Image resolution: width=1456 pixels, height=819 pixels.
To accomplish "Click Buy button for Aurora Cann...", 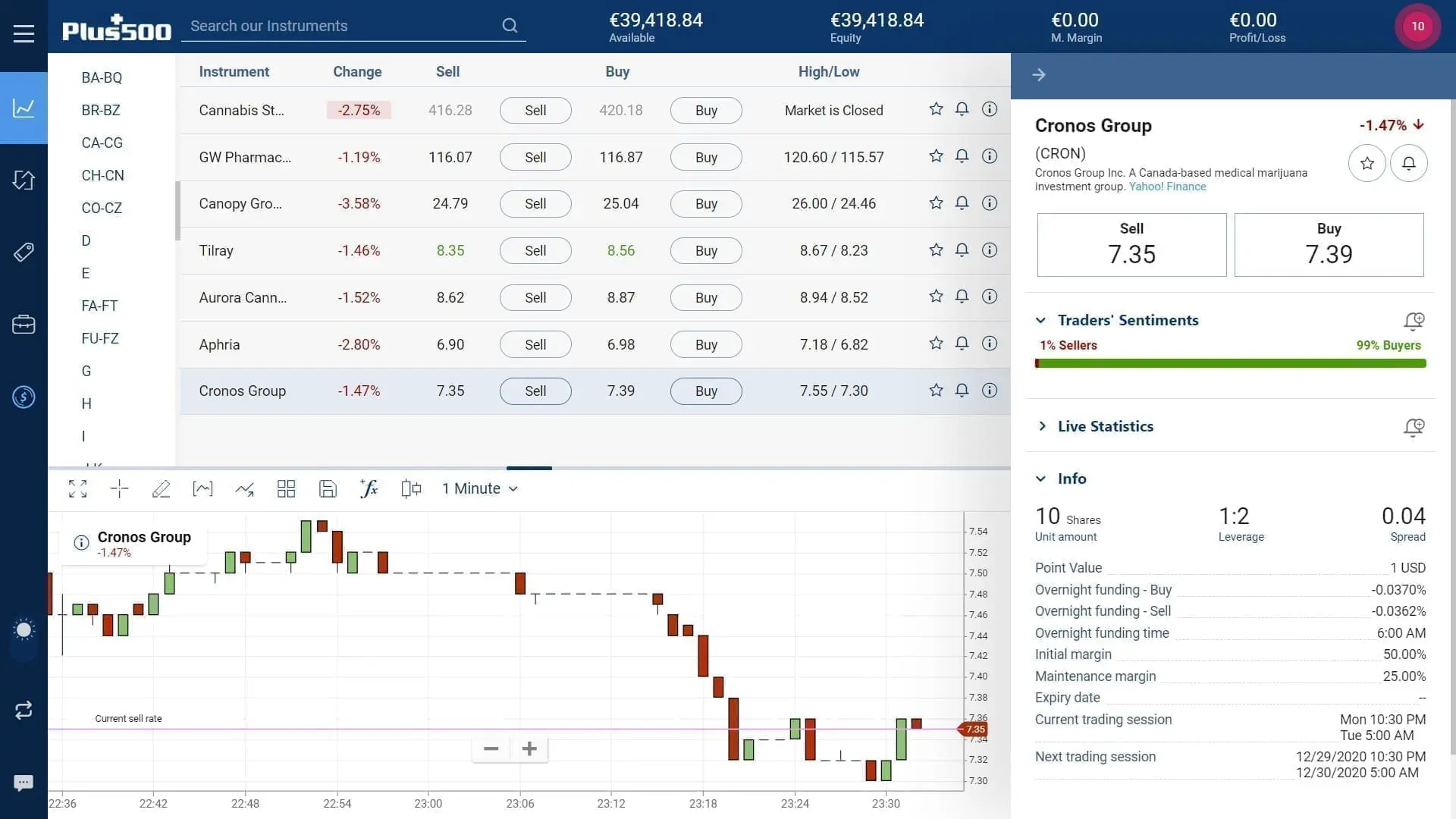I will (706, 298).
